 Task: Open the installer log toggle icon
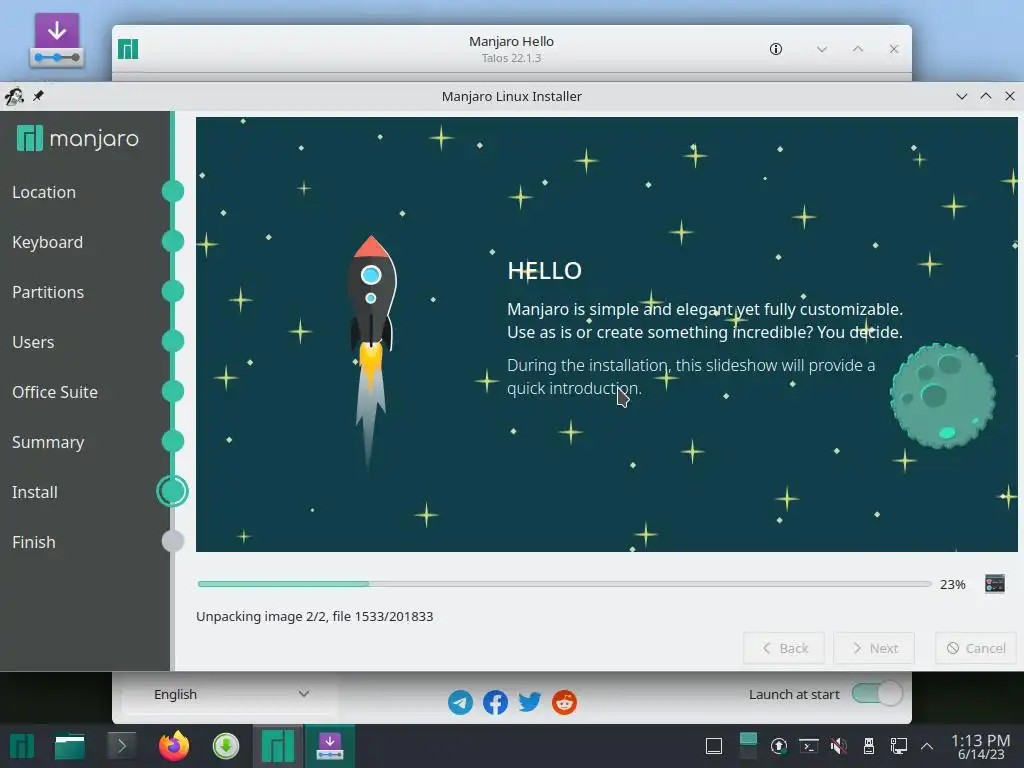pos(995,584)
